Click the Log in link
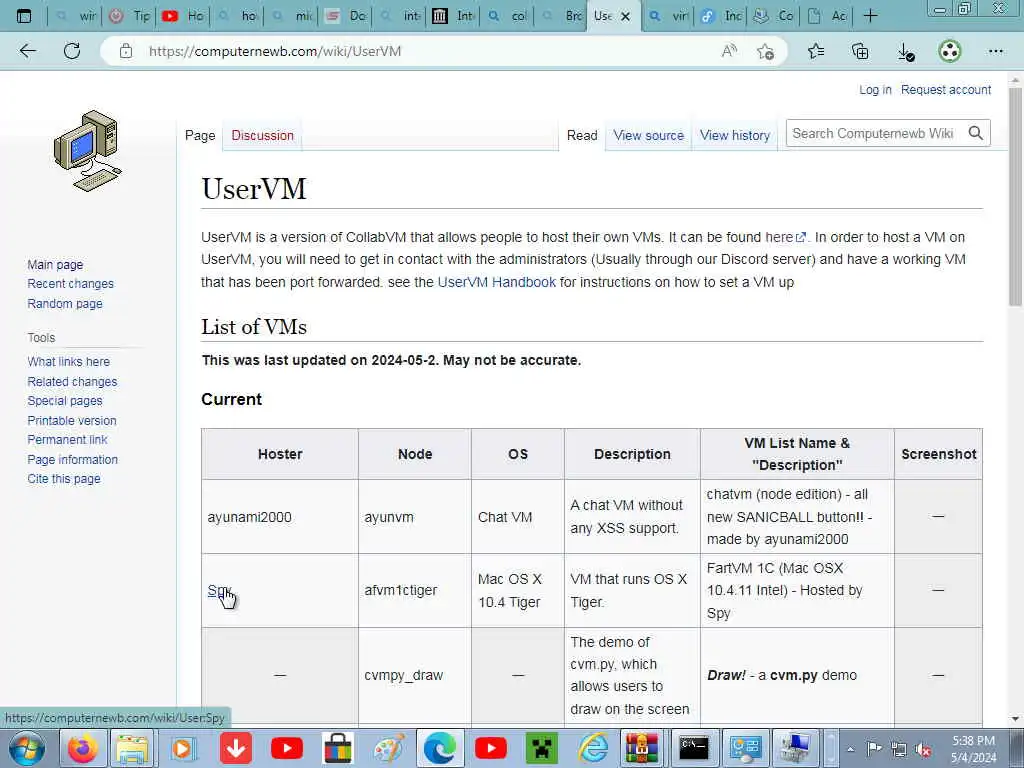Screen dimensions: 1024x768 click(875, 89)
